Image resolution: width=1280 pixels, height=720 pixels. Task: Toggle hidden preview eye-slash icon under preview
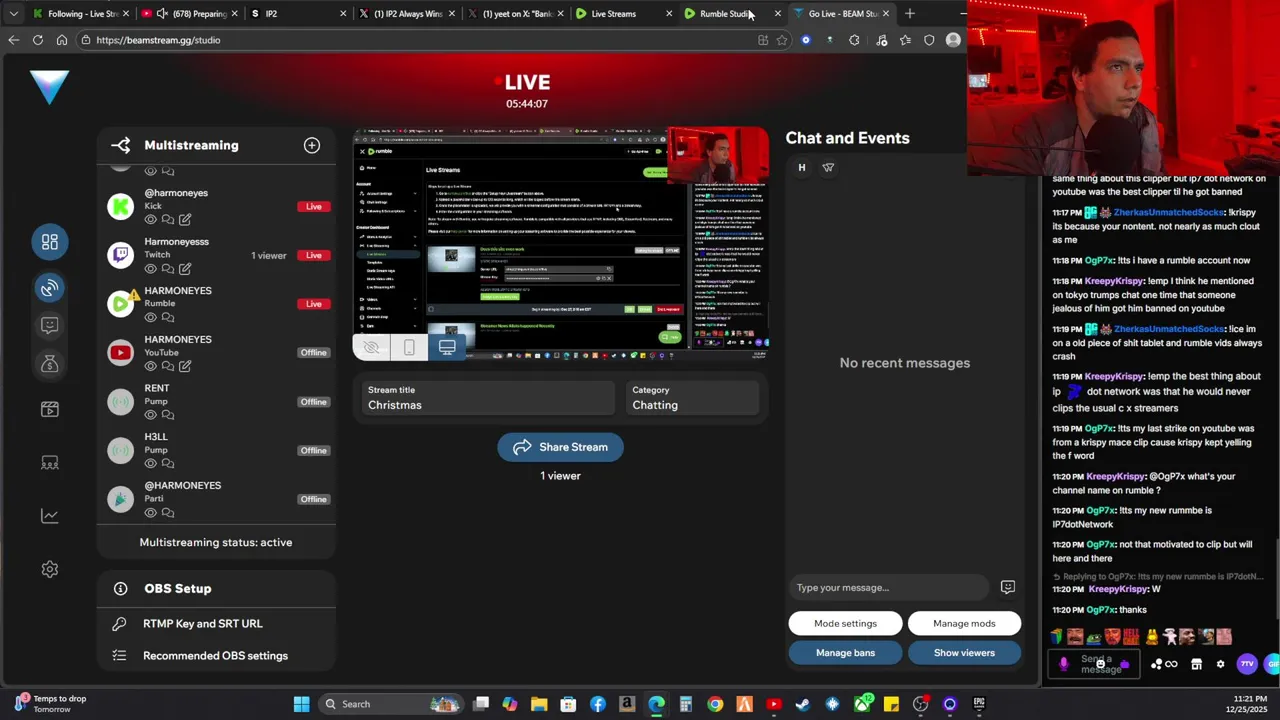371,347
